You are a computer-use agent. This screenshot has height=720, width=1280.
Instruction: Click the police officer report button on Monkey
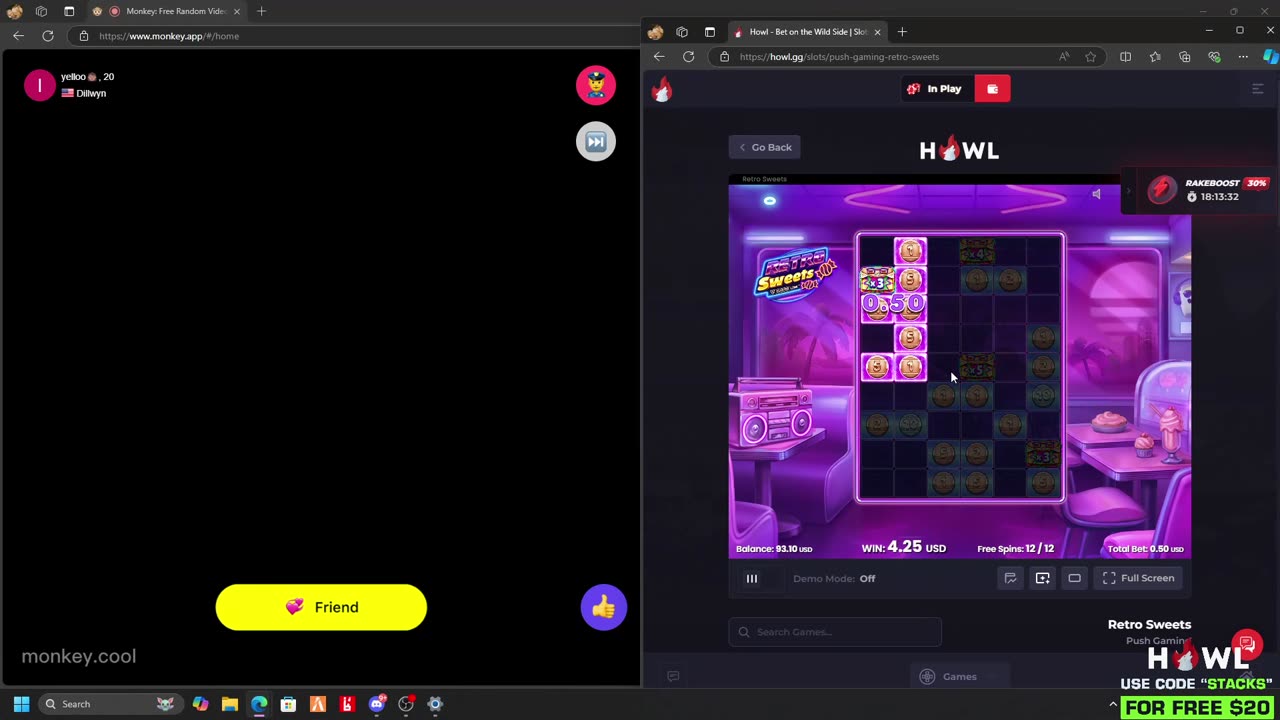[x=596, y=85]
